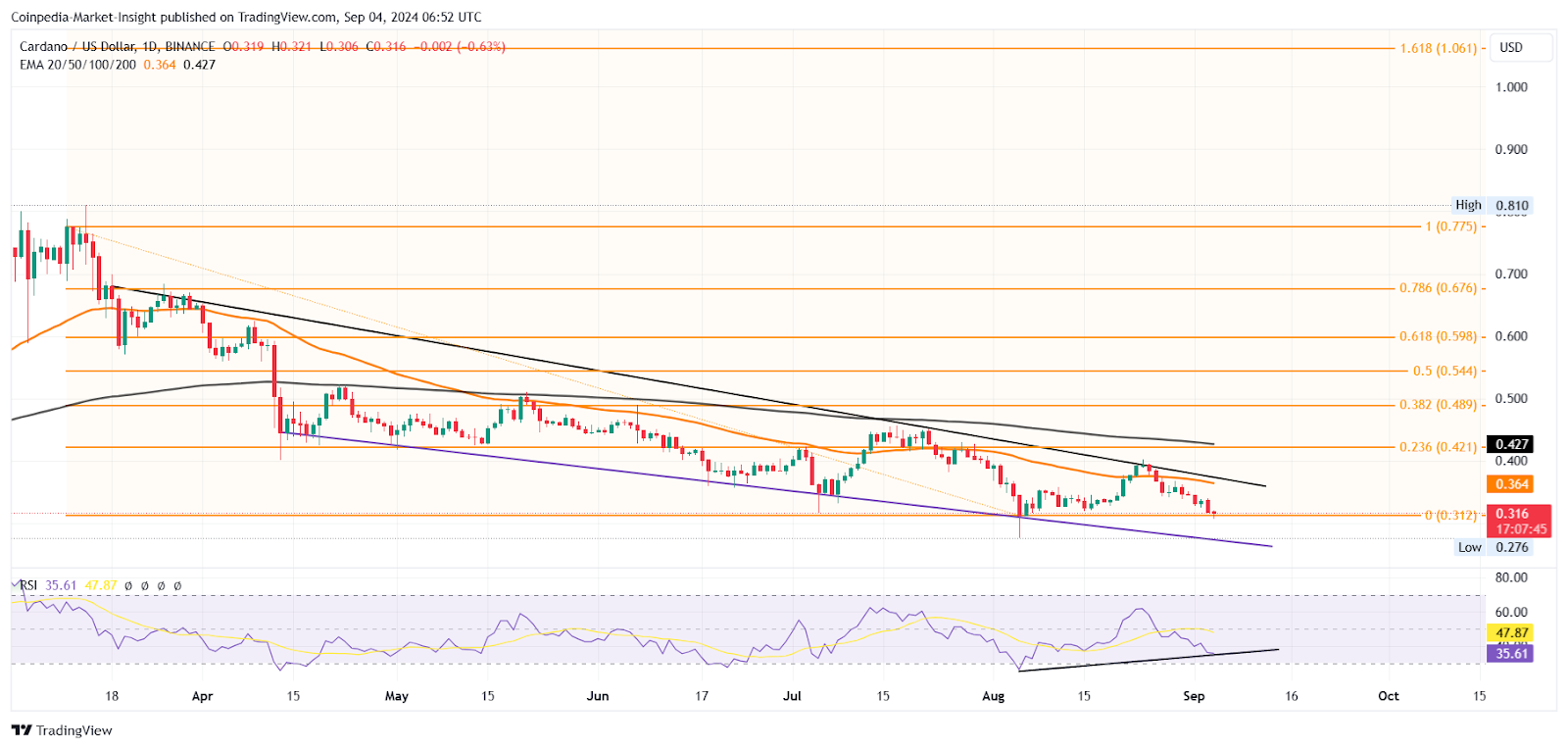Image resolution: width=1568 pixels, height=749 pixels.
Task: Click the Sep date on time axis
Action: [x=1194, y=697]
